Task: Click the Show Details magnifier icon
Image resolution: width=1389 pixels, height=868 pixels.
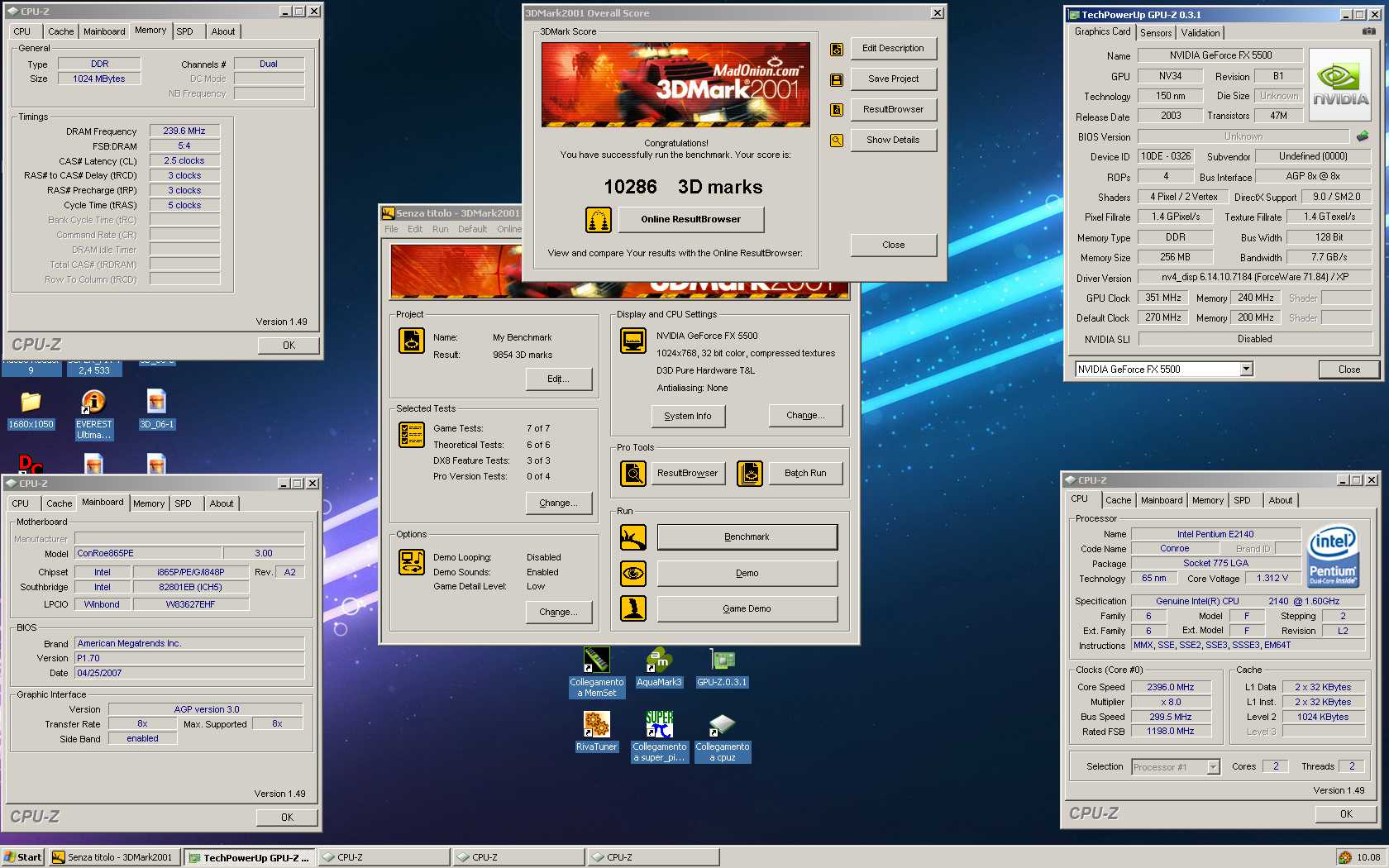Action: coord(837,141)
